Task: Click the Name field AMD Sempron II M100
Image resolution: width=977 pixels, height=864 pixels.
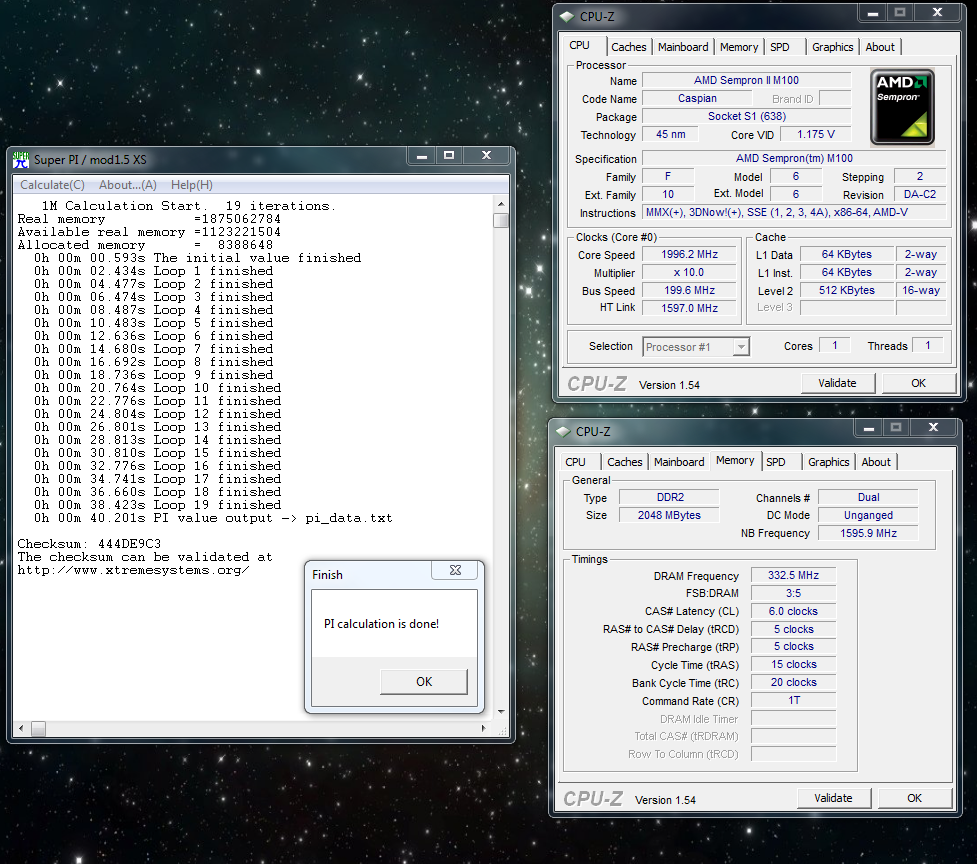Action: click(x=746, y=80)
